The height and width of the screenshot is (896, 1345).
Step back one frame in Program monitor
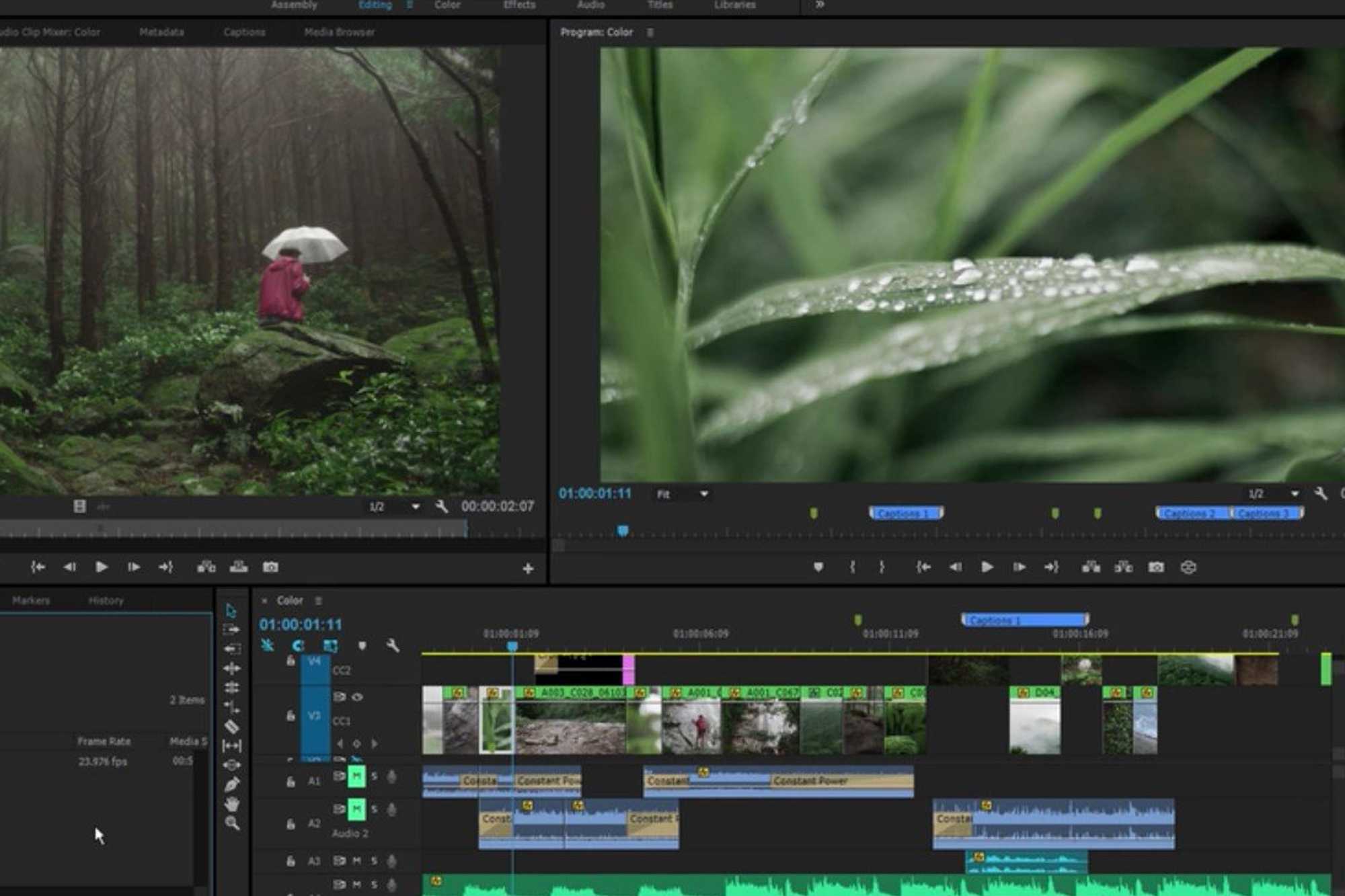[x=955, y=567]
